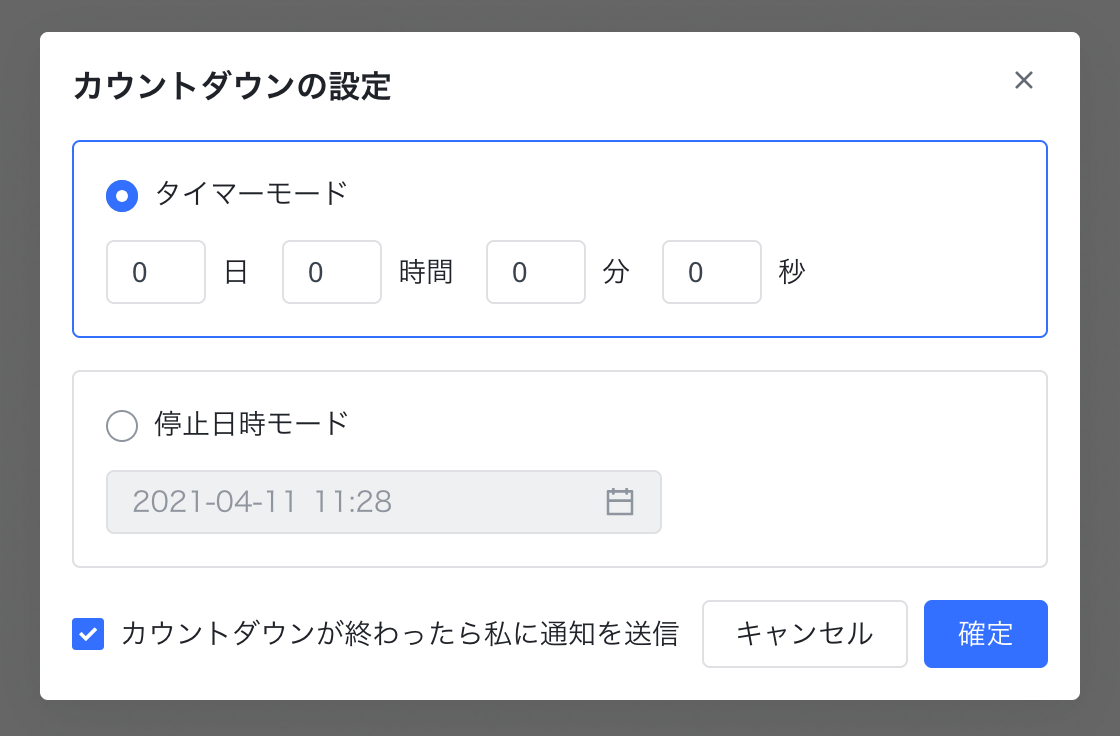Viewport: 1120px width, 736px height.
Task: Click the 停止日時モード label text
Action: (x=251, y=424)
